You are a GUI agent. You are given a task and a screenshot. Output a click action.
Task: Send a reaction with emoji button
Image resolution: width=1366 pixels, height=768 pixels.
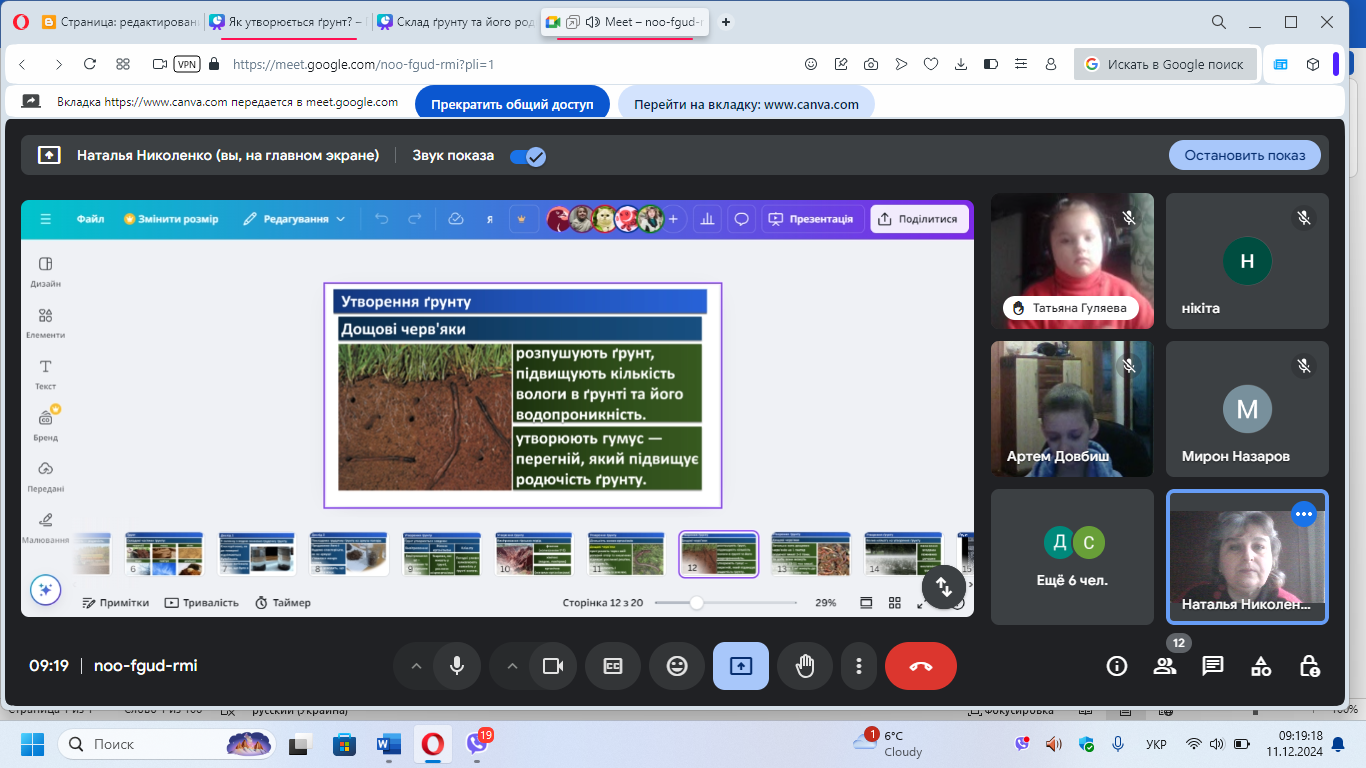(677, 666)
